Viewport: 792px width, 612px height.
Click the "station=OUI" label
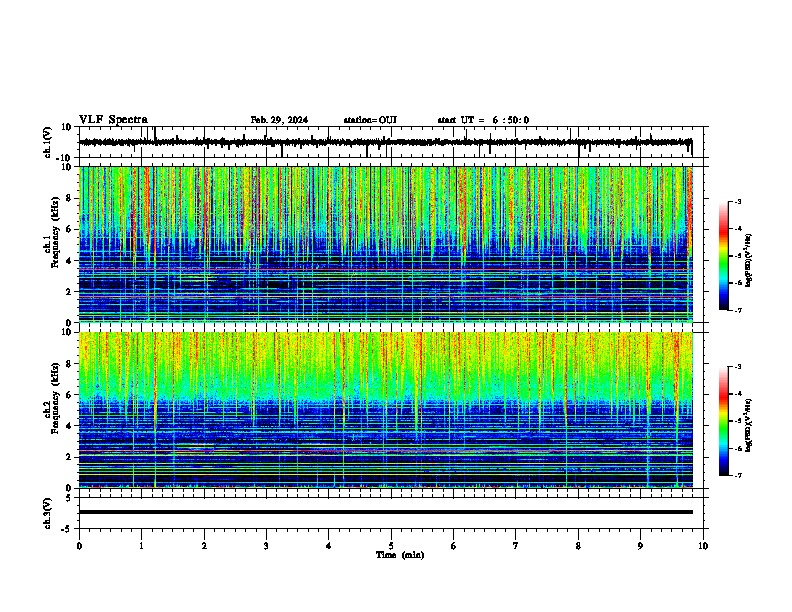point(370,120)
